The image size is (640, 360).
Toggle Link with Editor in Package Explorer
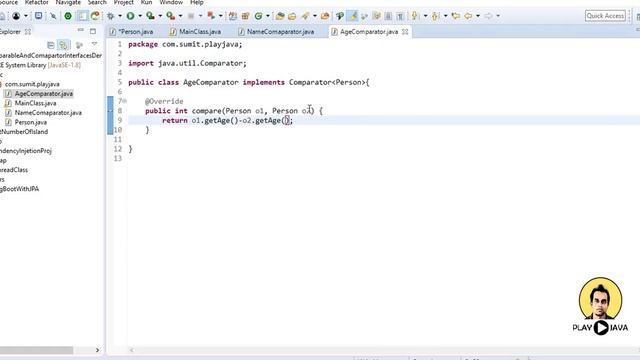tap(63, 45)
